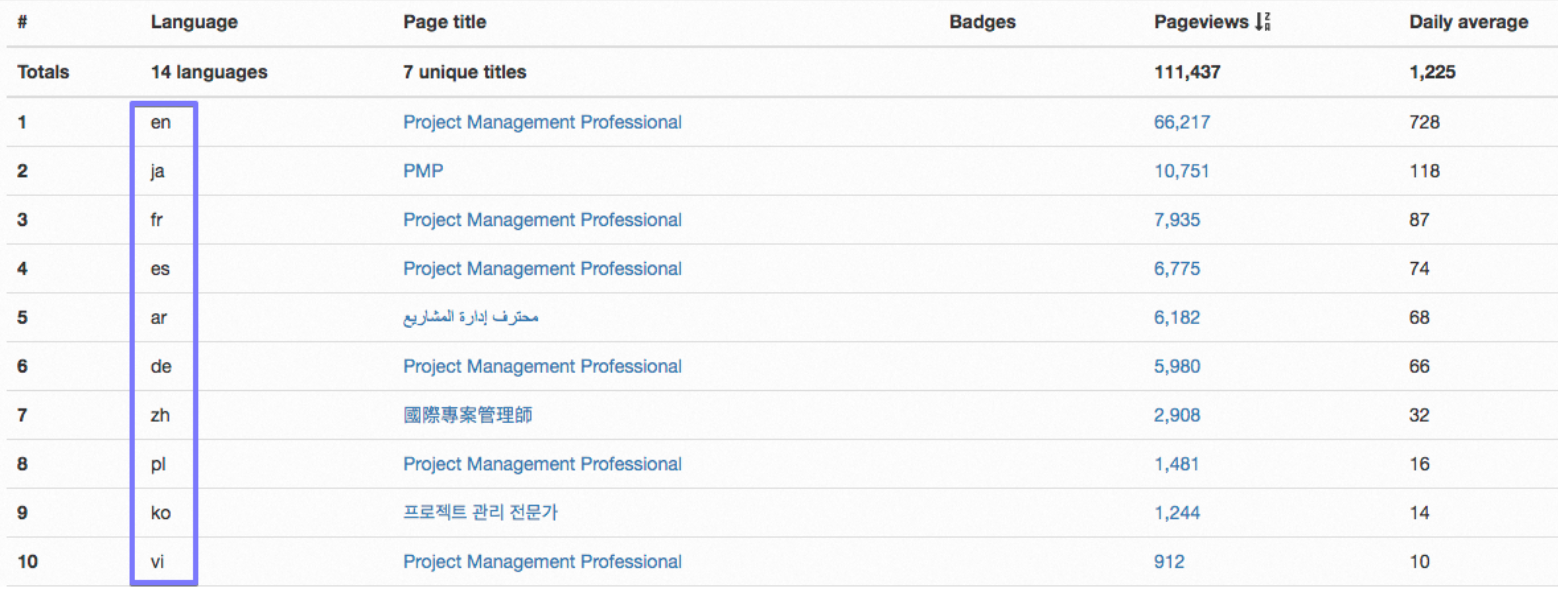Screen dimensions: 1558x590
Task: Click the 912 pageviews link
Action: tap(1168, 562)
